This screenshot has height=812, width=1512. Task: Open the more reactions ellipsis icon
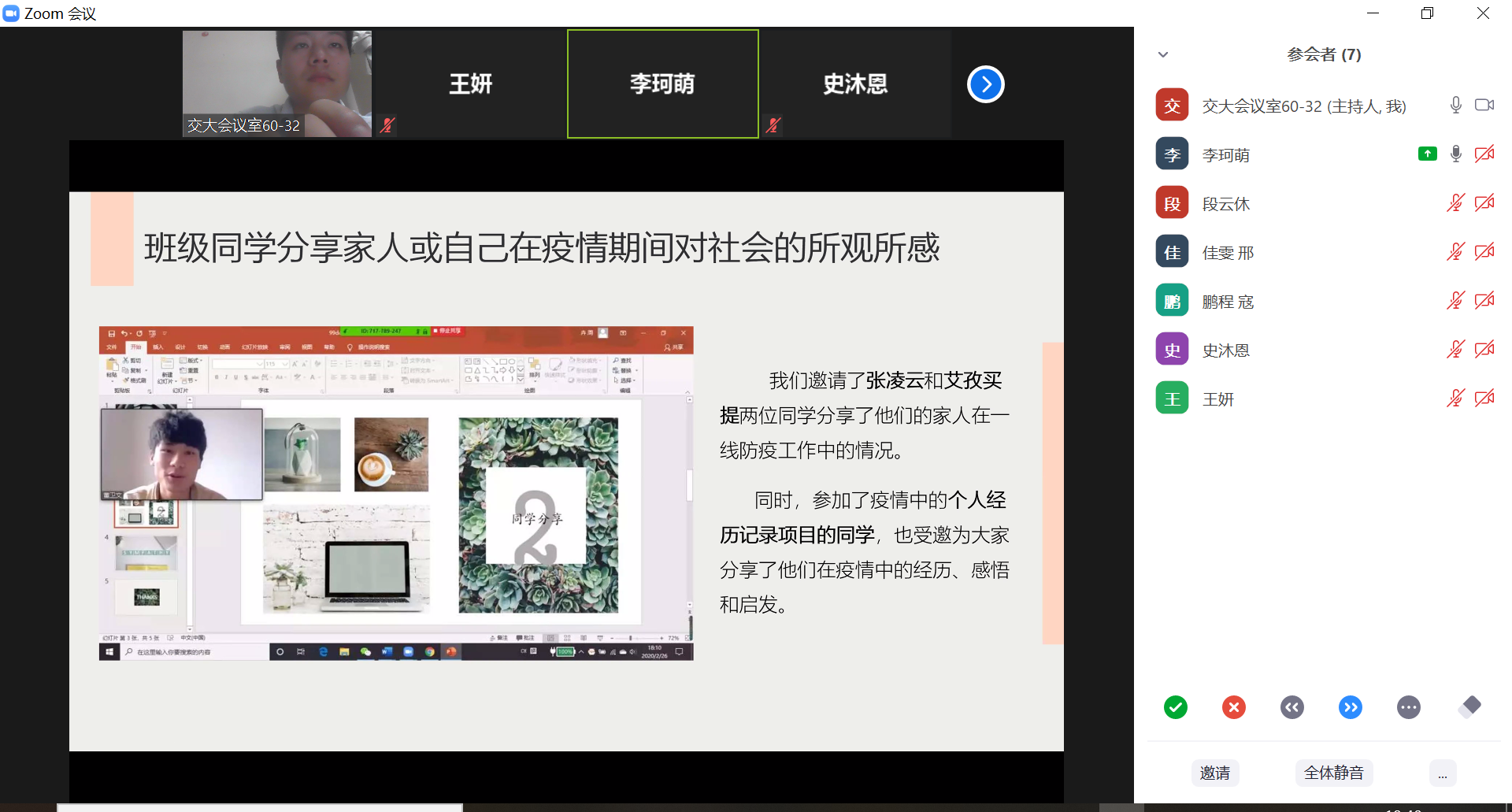point(1408,707)
